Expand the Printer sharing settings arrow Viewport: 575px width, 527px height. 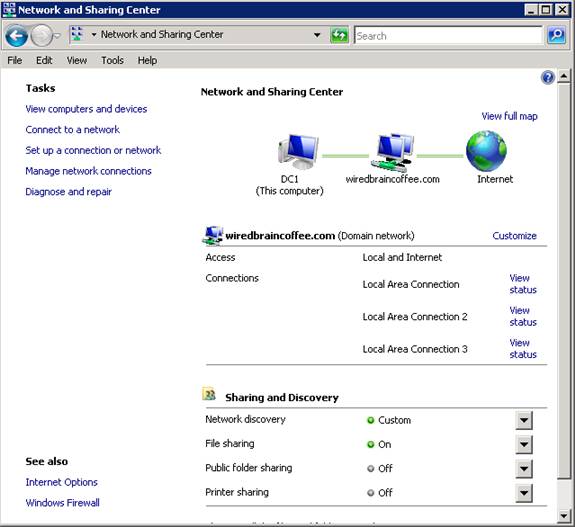coord(524,493)
